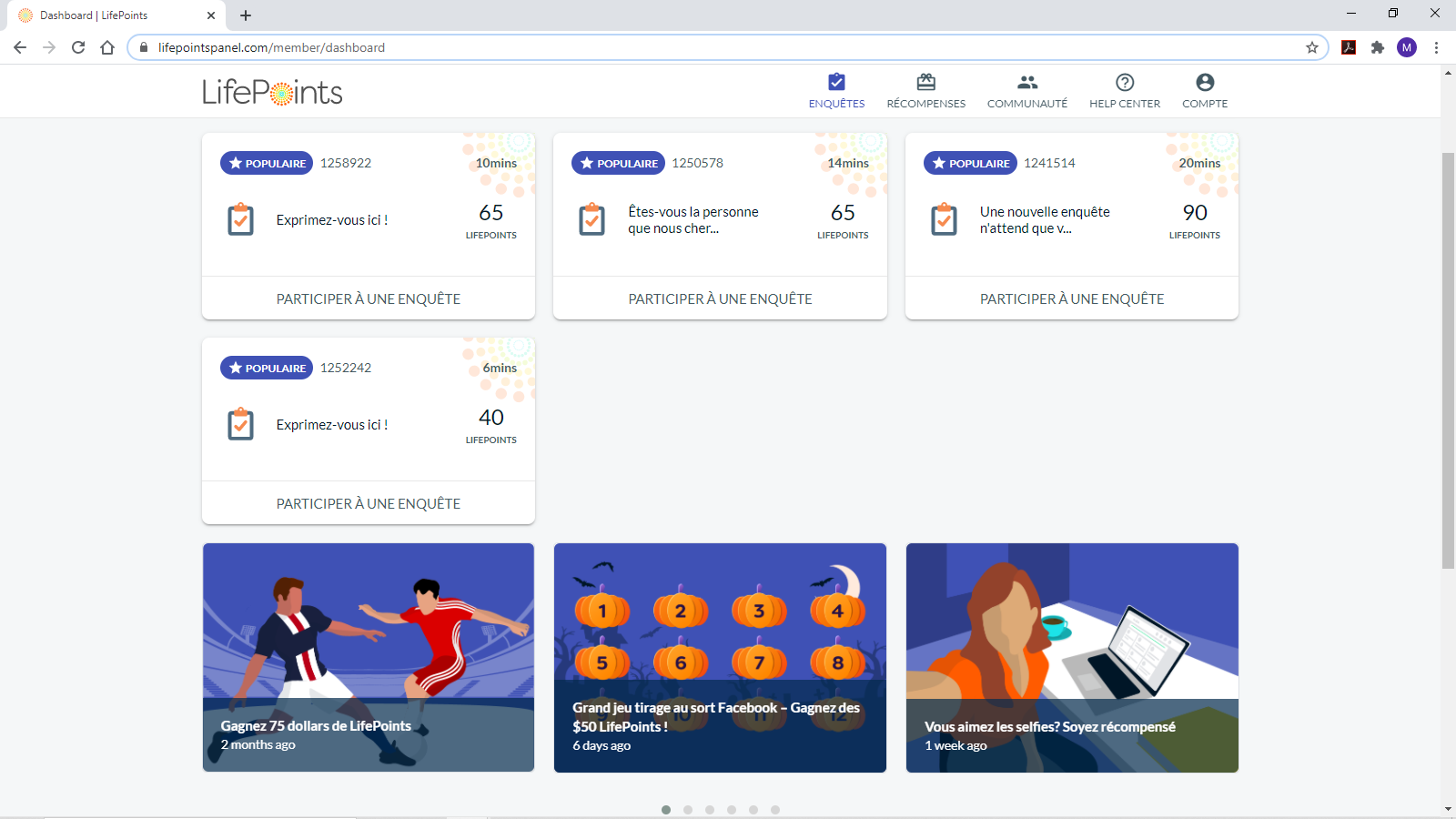Viewport: 1456px width, 819px height.
Task: Click 'Une nouvelle enquête n'attend que v...' text
Action: (x=1045, y=219)
